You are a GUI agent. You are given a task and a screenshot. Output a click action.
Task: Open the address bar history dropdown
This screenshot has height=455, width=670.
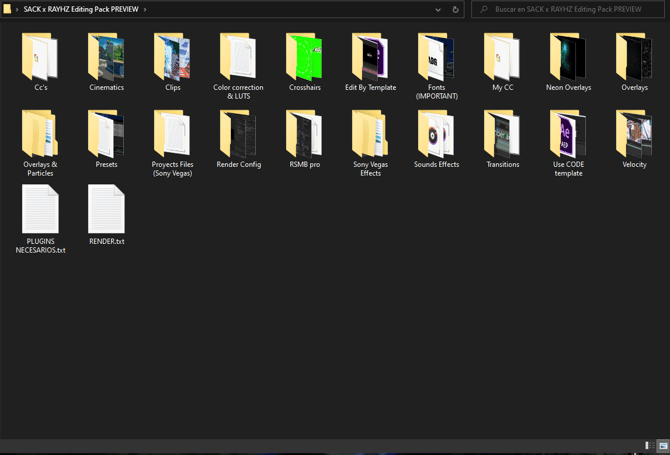pos(438,9)
